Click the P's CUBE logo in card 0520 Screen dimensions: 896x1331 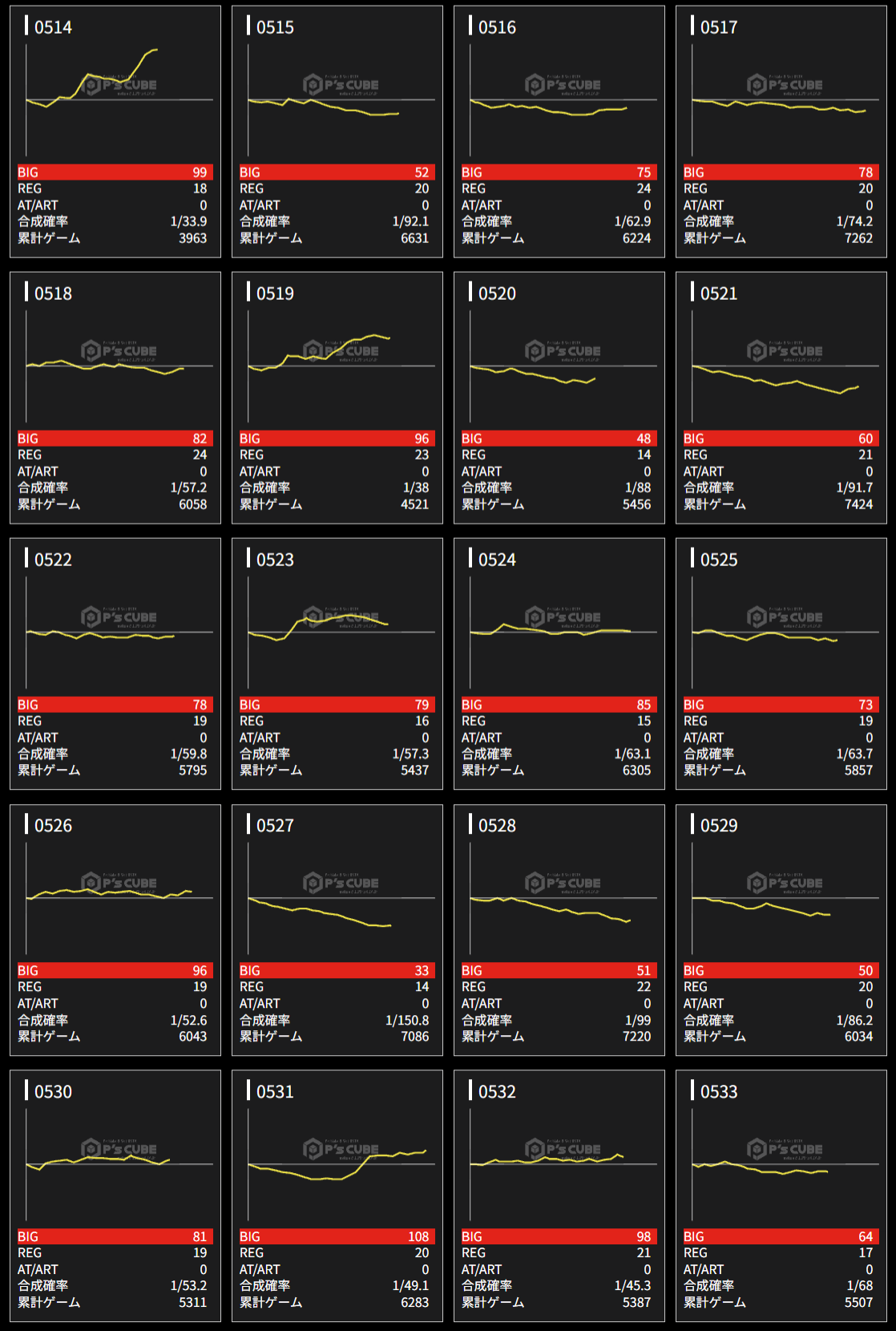563,350
